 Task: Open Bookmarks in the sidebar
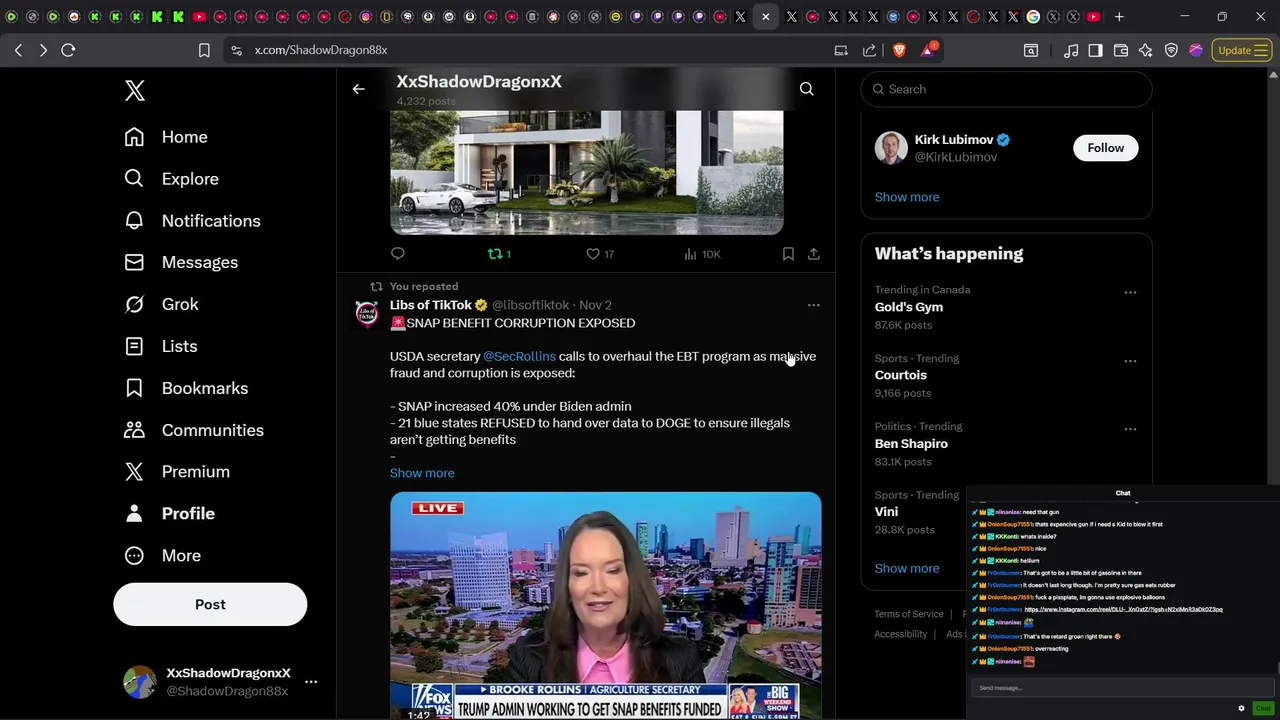tap(186, 388)
